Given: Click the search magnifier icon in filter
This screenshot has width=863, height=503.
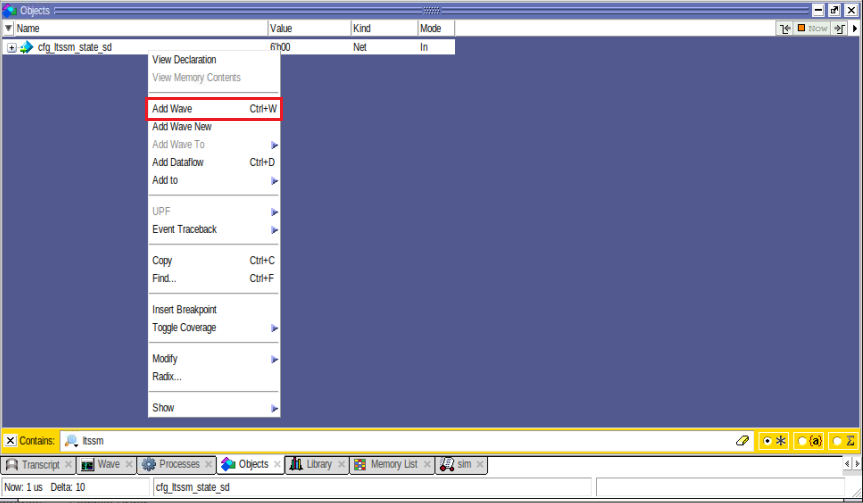Looking at the screenshot, I should pyautogui.click(x=71, y=440).
